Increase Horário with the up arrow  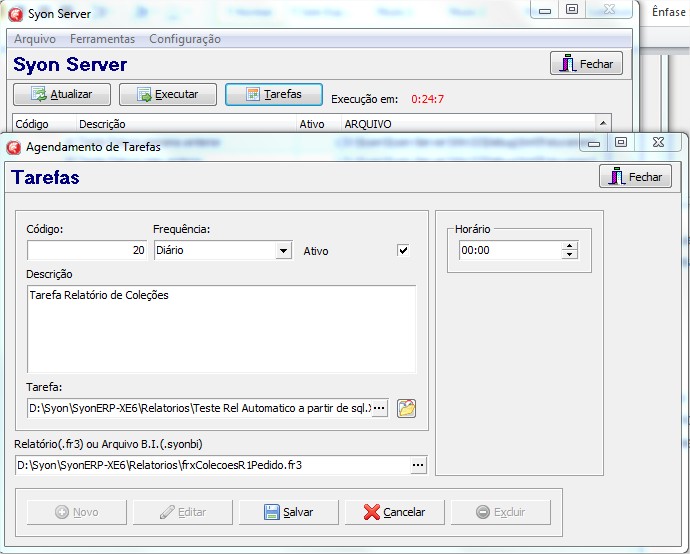click(x=569, y=246)
